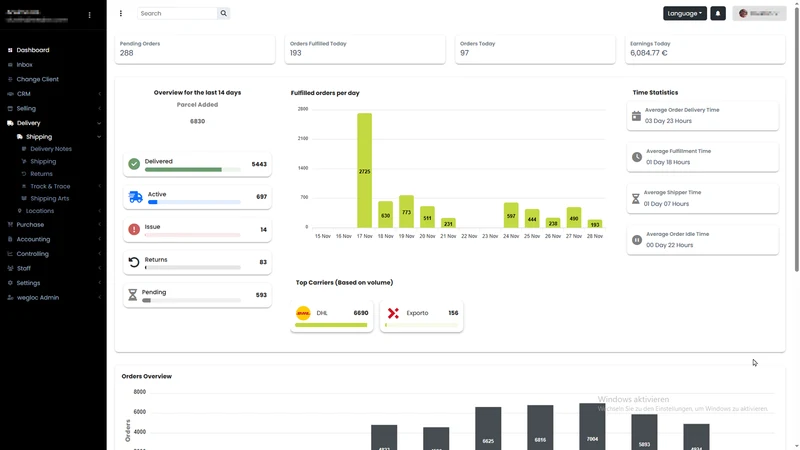The width and height of the screenshot is (800, 450).
Task: Click the page vertical scrollbar
Action: pyautogui.click(x=796, y=138)
